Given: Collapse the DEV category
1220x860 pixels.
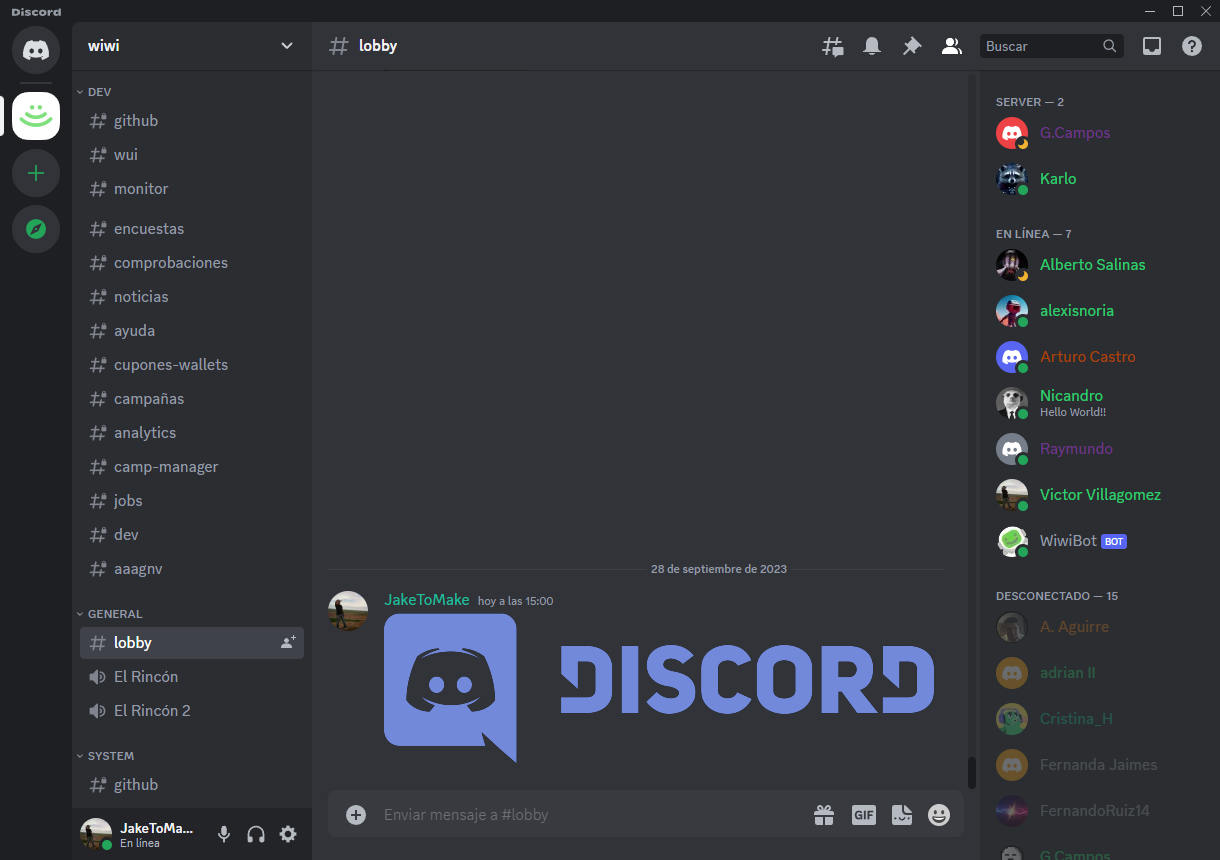Looking at the screenshot, I should click(94, 92).
